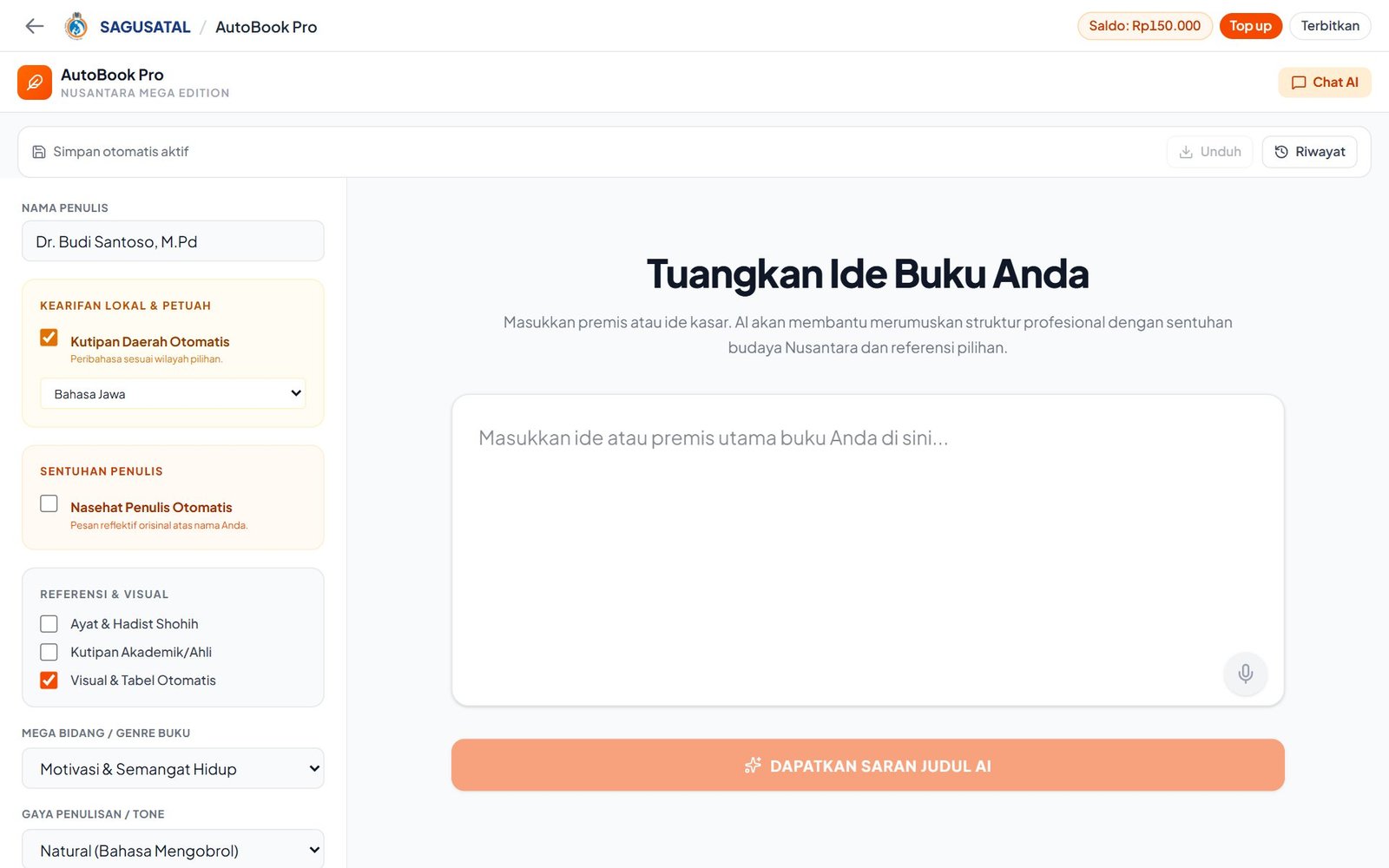Click the REFERENSI & VISUAL section title
1389x868 pixels.
point(104,595)
